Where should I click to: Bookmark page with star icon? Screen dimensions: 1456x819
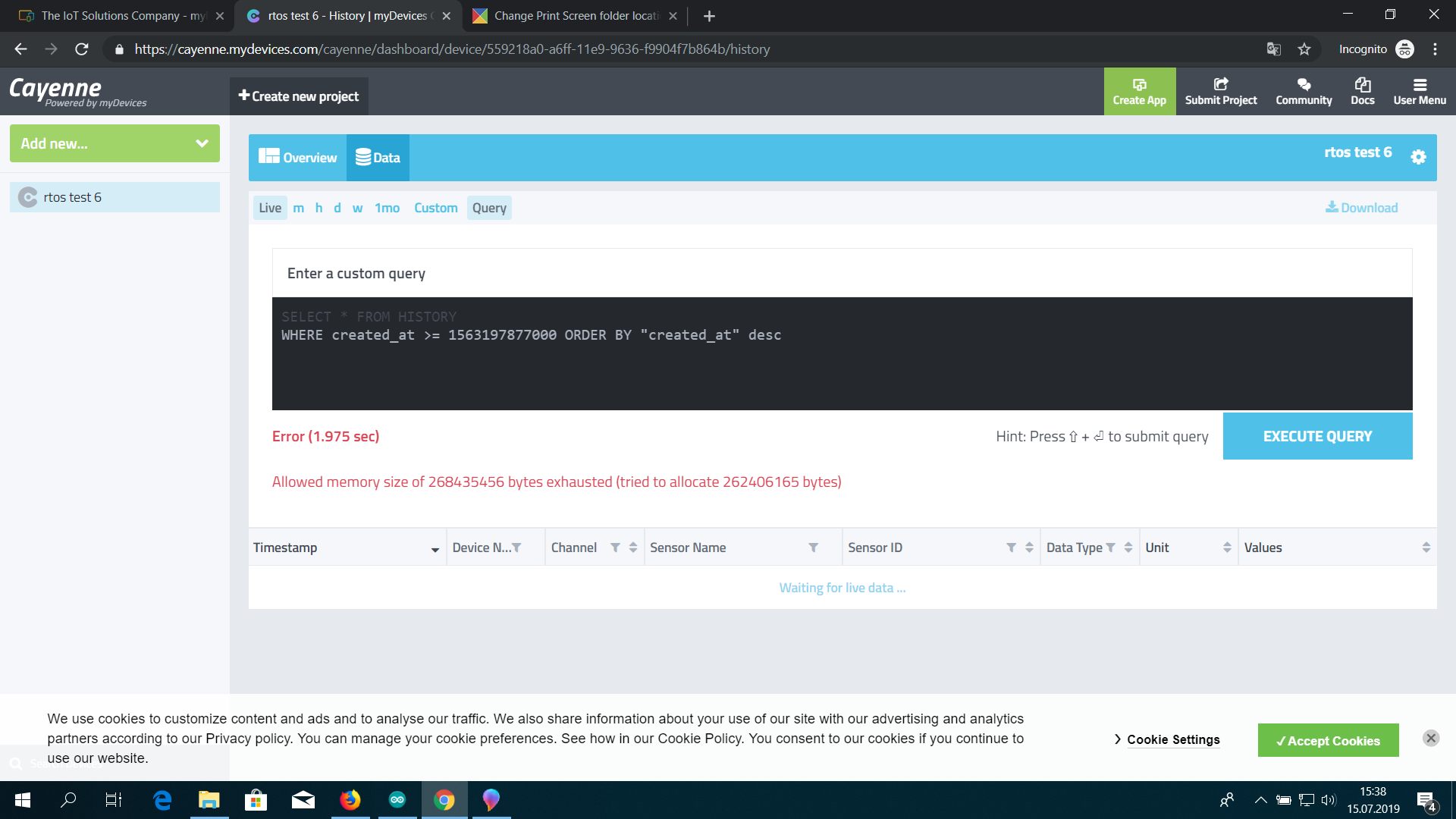(1304, 49)
